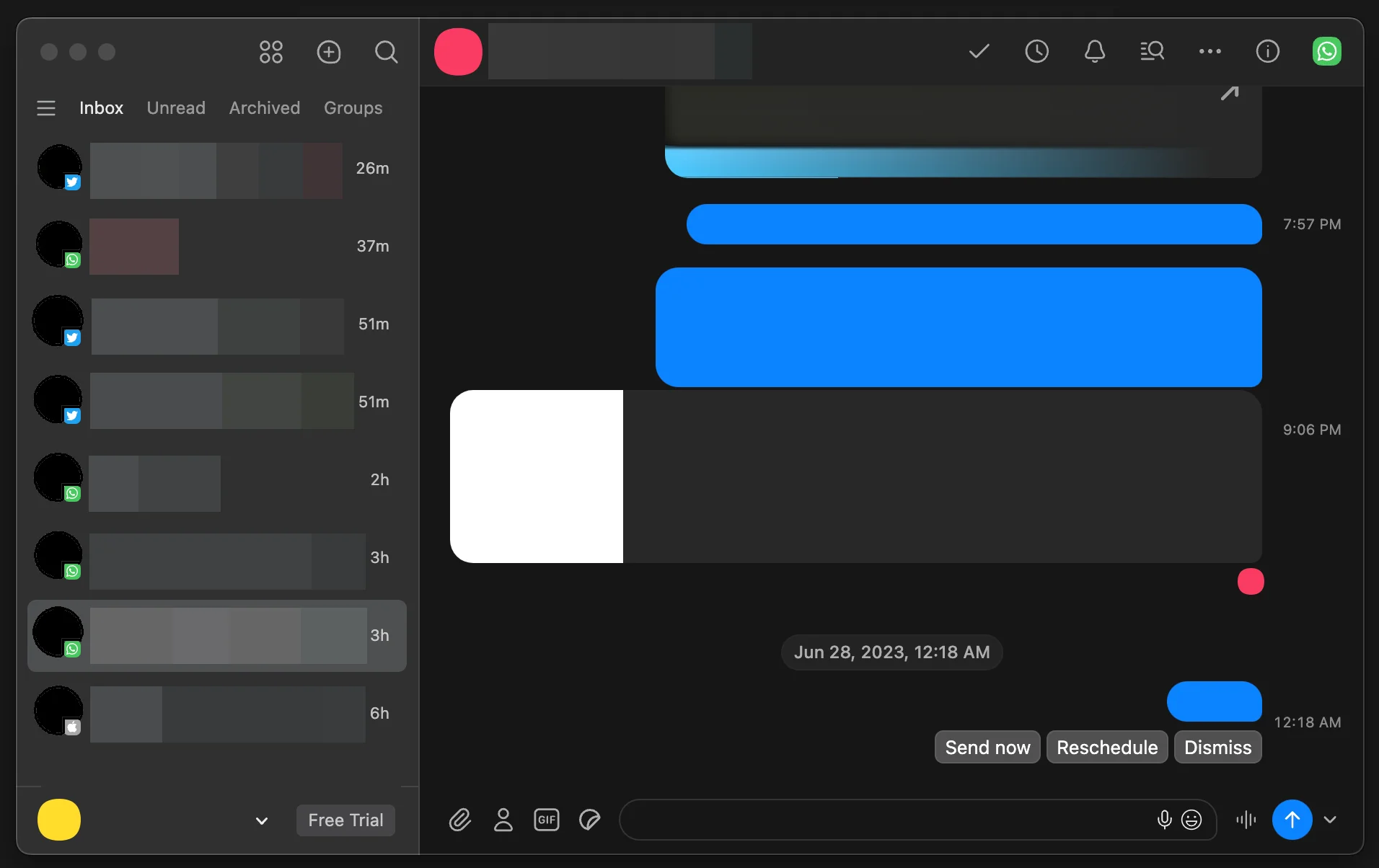Viewport: 1379px width, 868px height.
Task: Mute notifications for this chat
Action: [x=1093, y=51]
